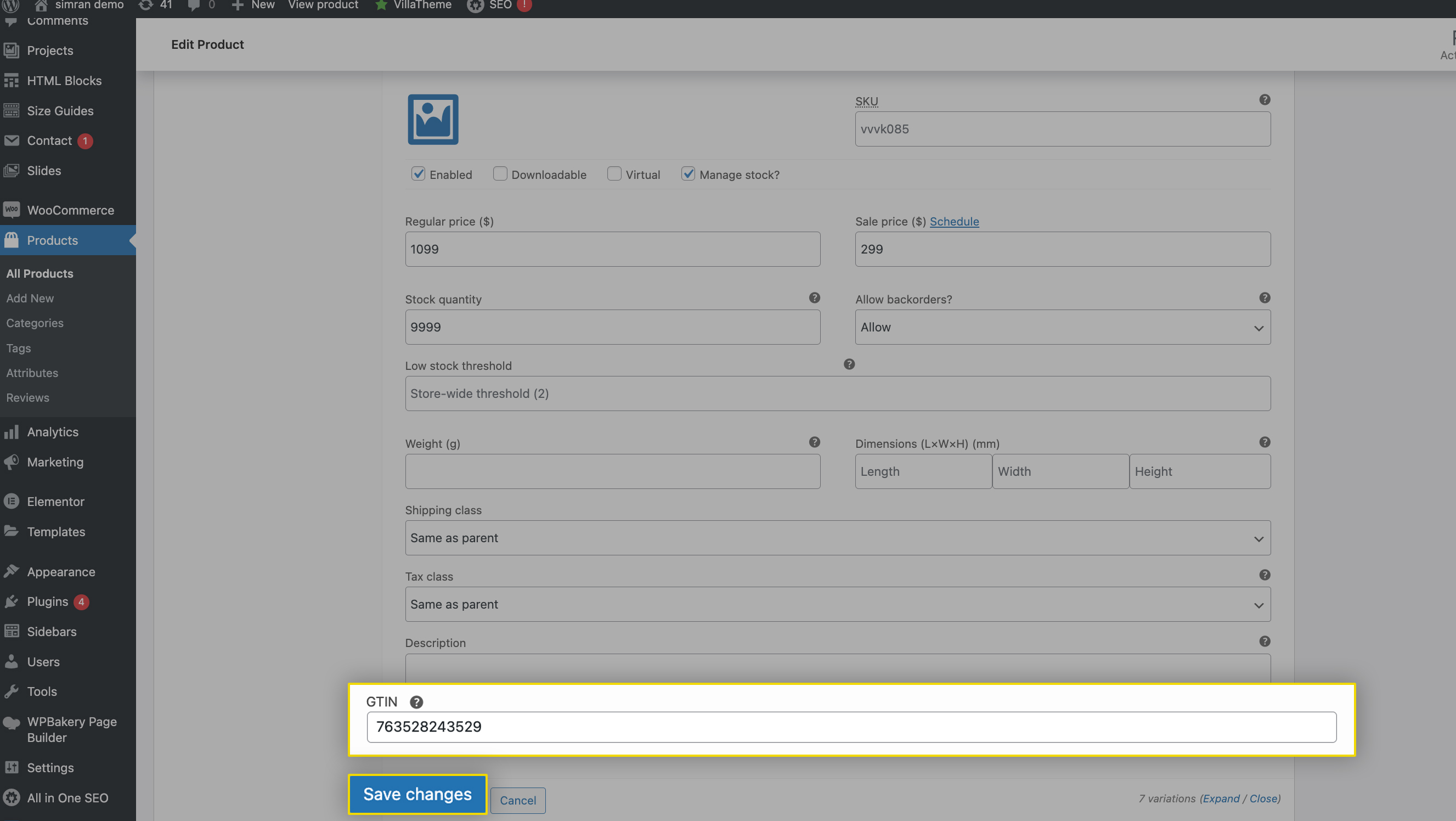Open Tags submenu item
The image size is (1456, 821).
(19, 348)
